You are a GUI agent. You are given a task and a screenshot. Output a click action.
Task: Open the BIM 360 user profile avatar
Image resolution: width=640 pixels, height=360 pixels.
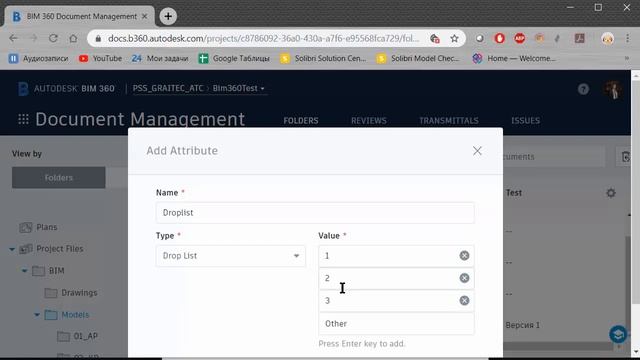(x=613, y=89)
